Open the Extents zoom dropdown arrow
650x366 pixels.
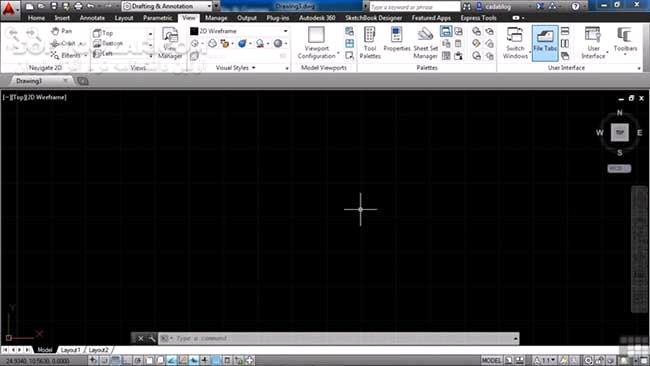tap(85, 56)
